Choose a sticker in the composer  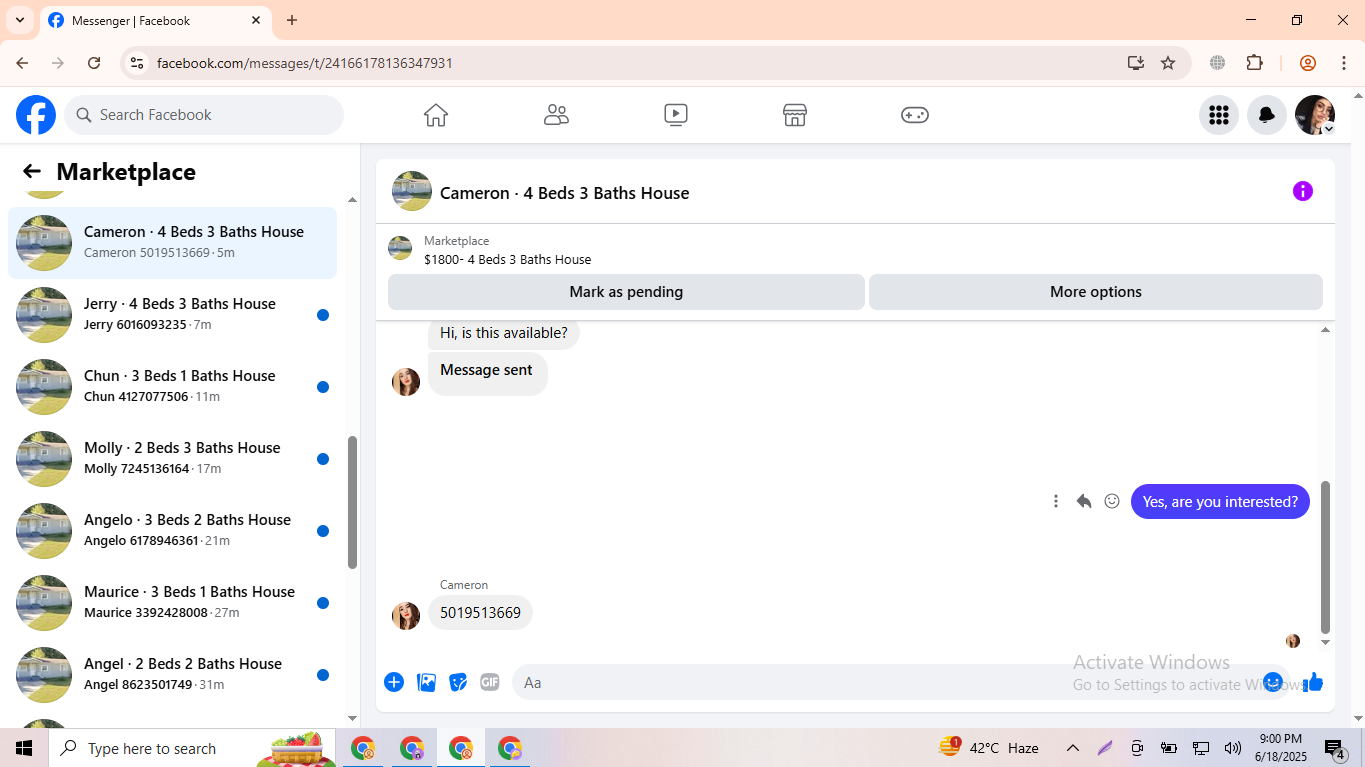(458, 682)
